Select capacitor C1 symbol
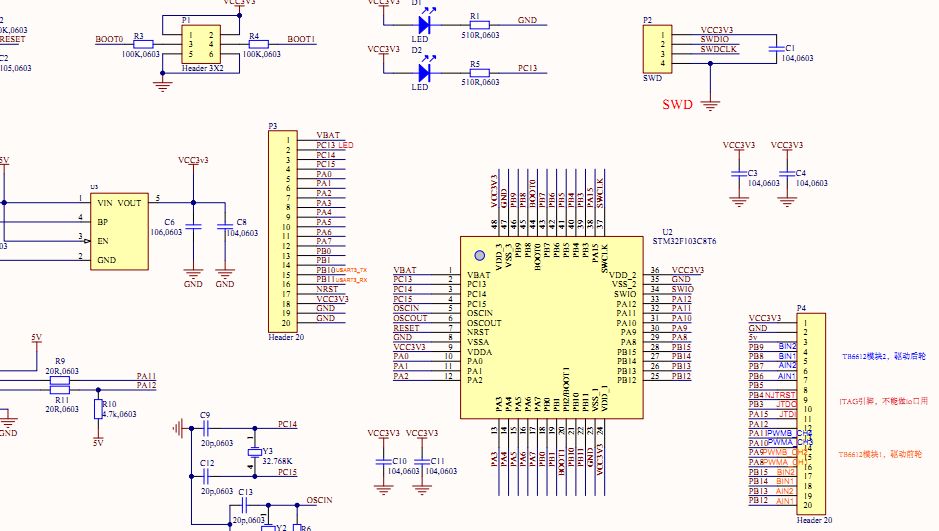Viewport: 939px width, 531px height. pos(777,49)
